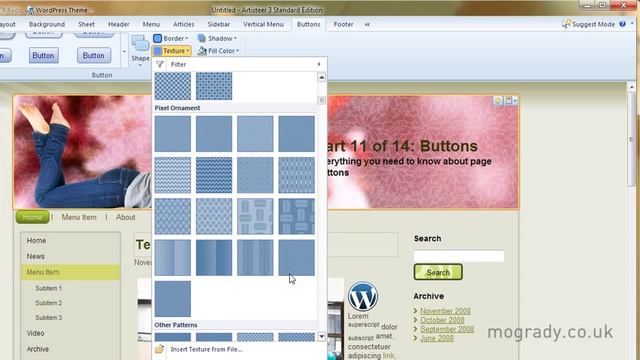640x360 pixels.
Task: Select the light zigzag texture
Action: coord(173,175)
